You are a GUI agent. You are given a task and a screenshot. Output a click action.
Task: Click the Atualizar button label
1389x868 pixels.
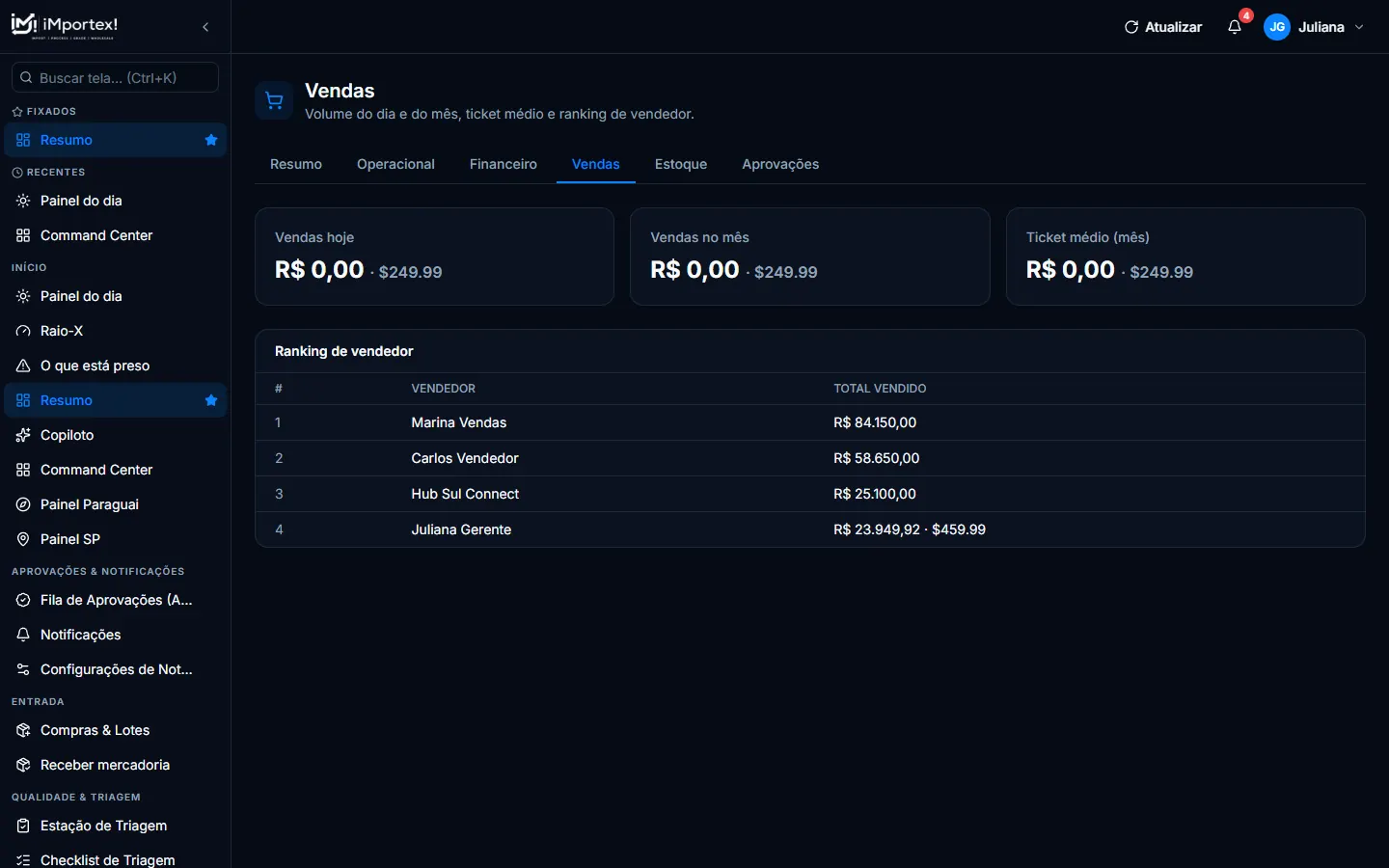click(1173, 27)
